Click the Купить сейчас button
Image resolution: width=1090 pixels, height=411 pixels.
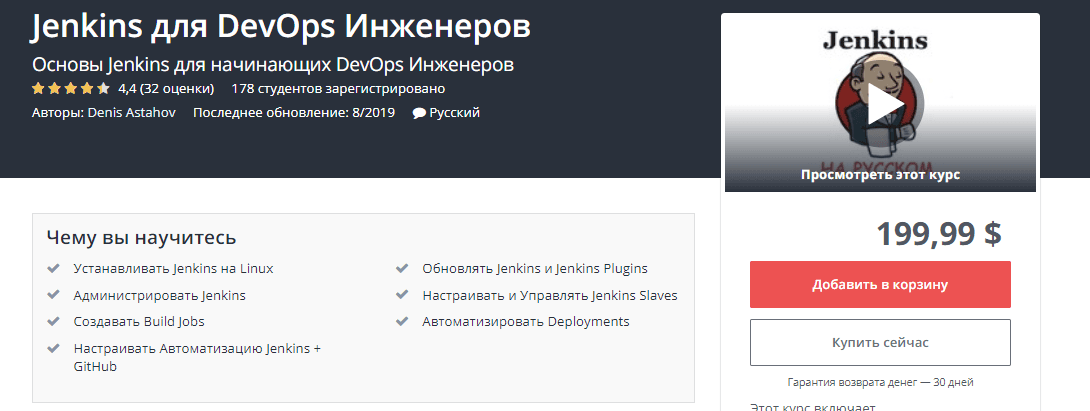coord(880,342)
